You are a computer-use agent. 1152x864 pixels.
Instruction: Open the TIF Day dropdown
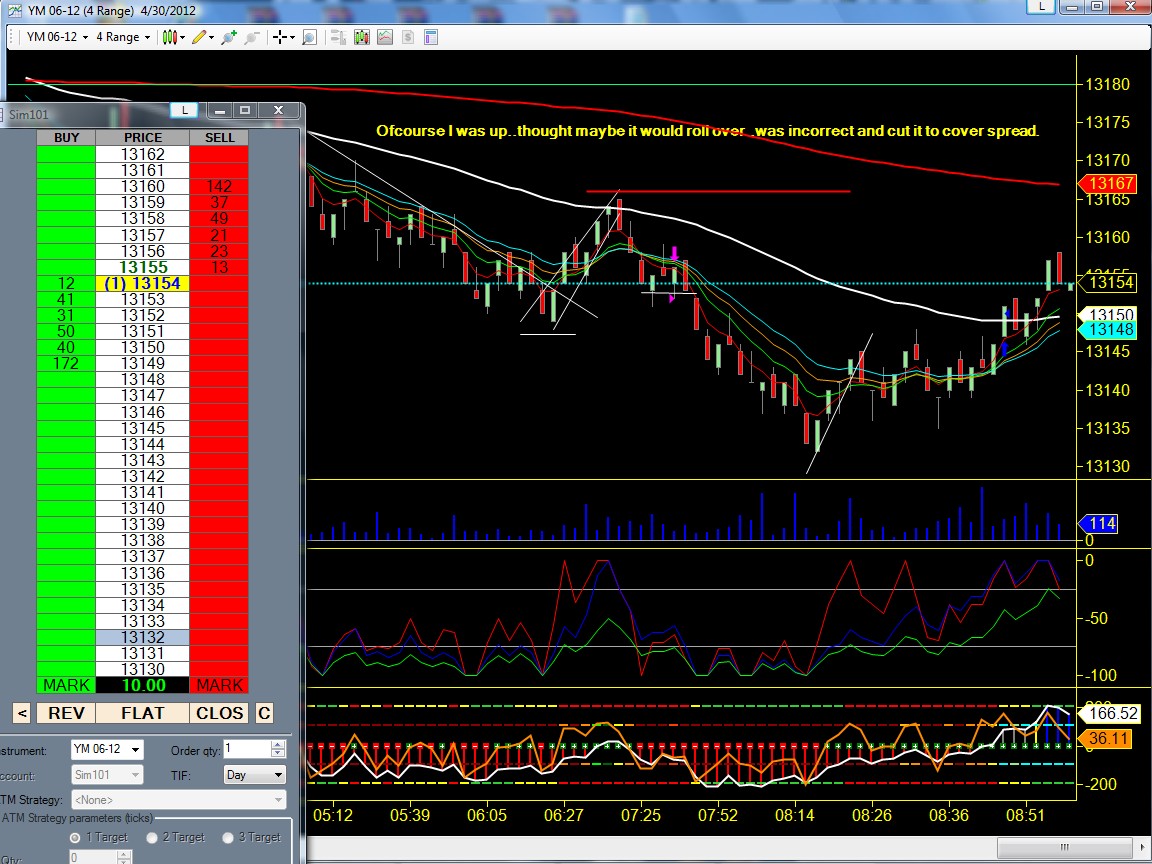coord(254,774)
